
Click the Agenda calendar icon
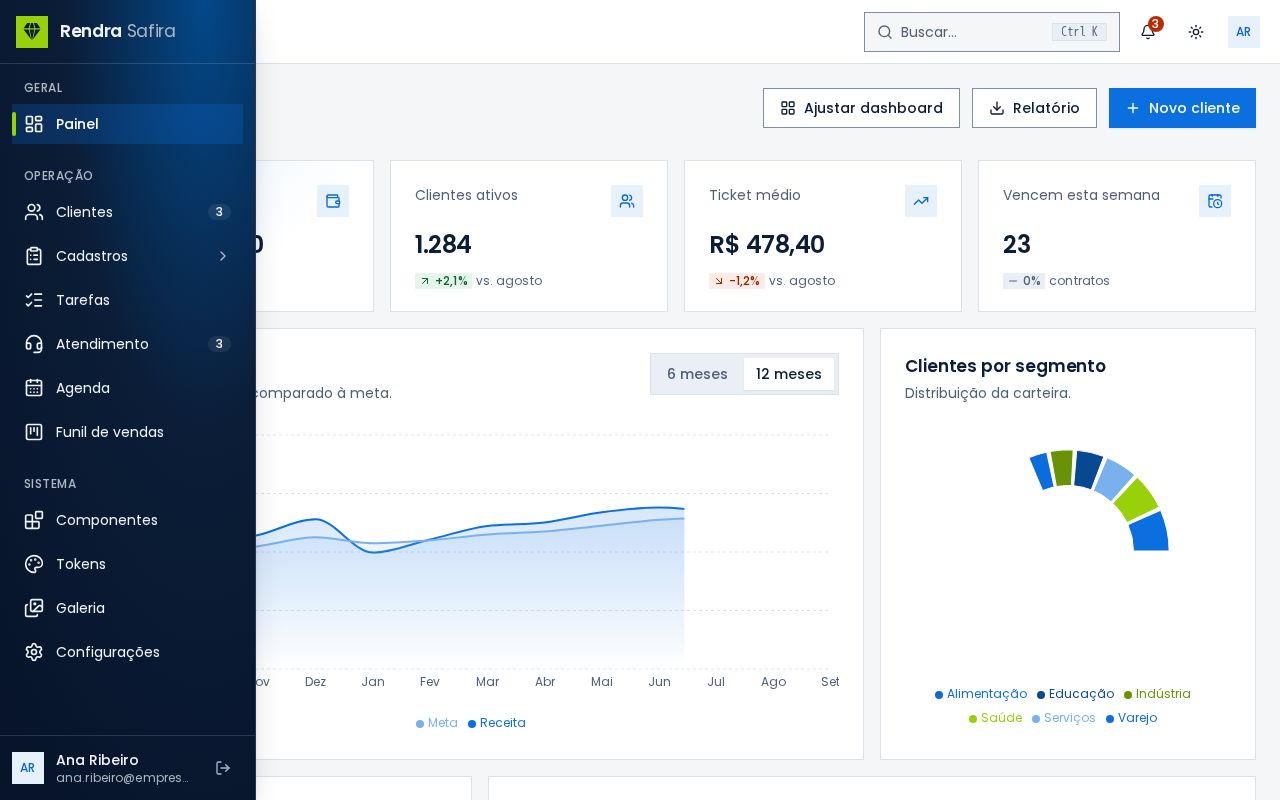click(x=34, y=388)
